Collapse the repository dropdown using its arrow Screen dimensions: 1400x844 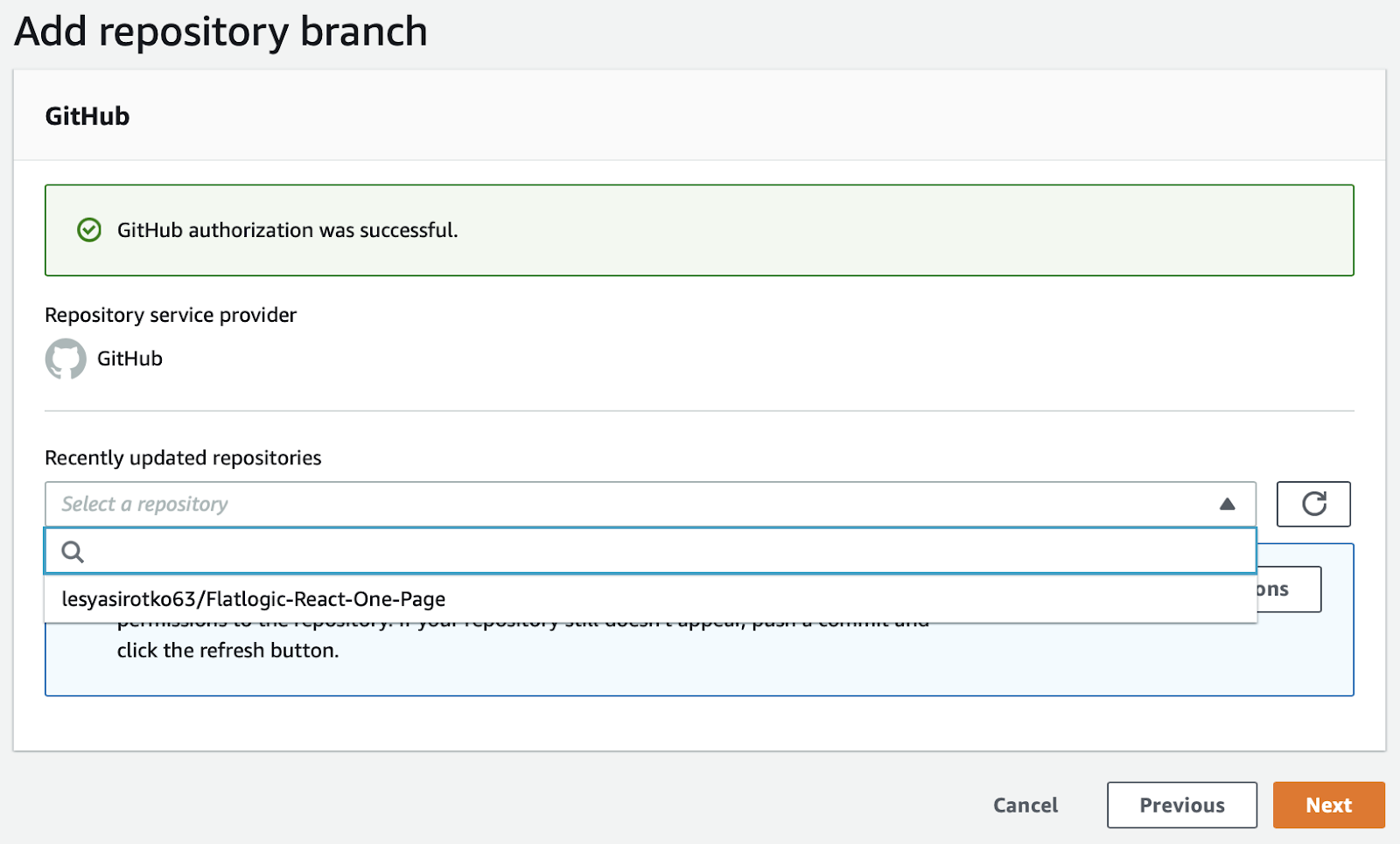(x=1227, y=504)
